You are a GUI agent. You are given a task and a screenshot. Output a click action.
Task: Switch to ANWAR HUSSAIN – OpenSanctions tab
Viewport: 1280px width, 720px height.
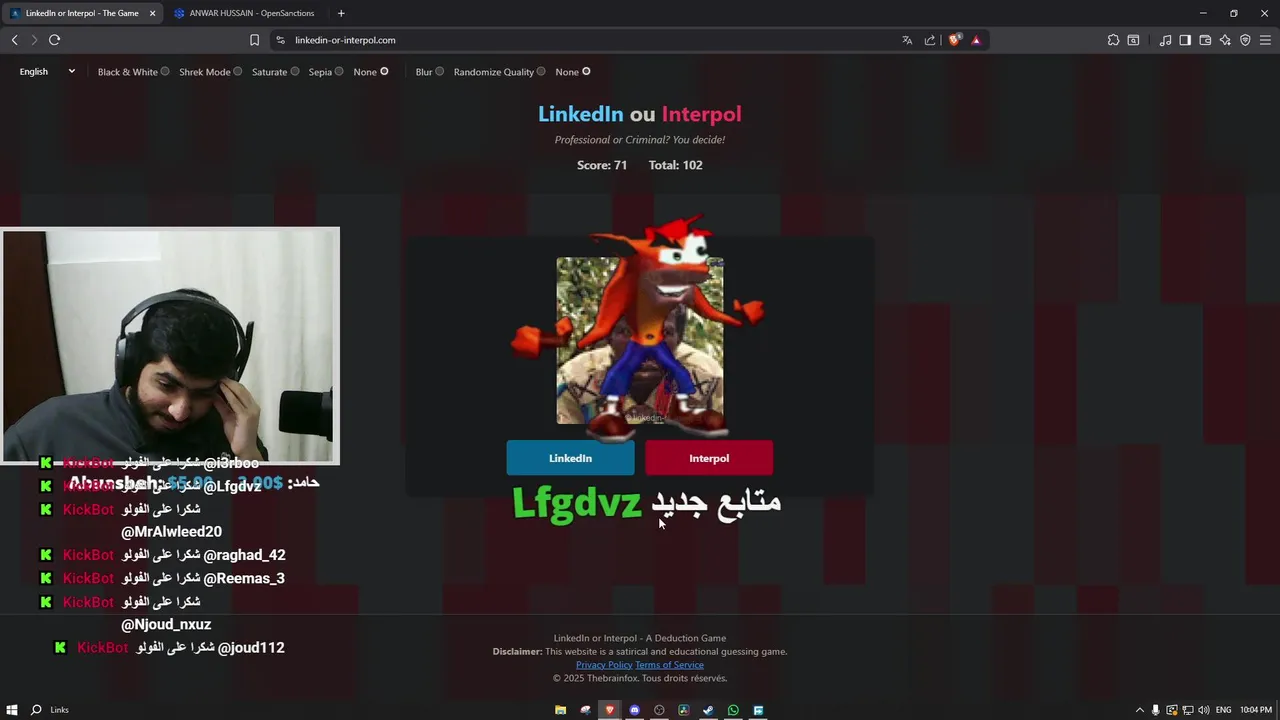[245, 13]
